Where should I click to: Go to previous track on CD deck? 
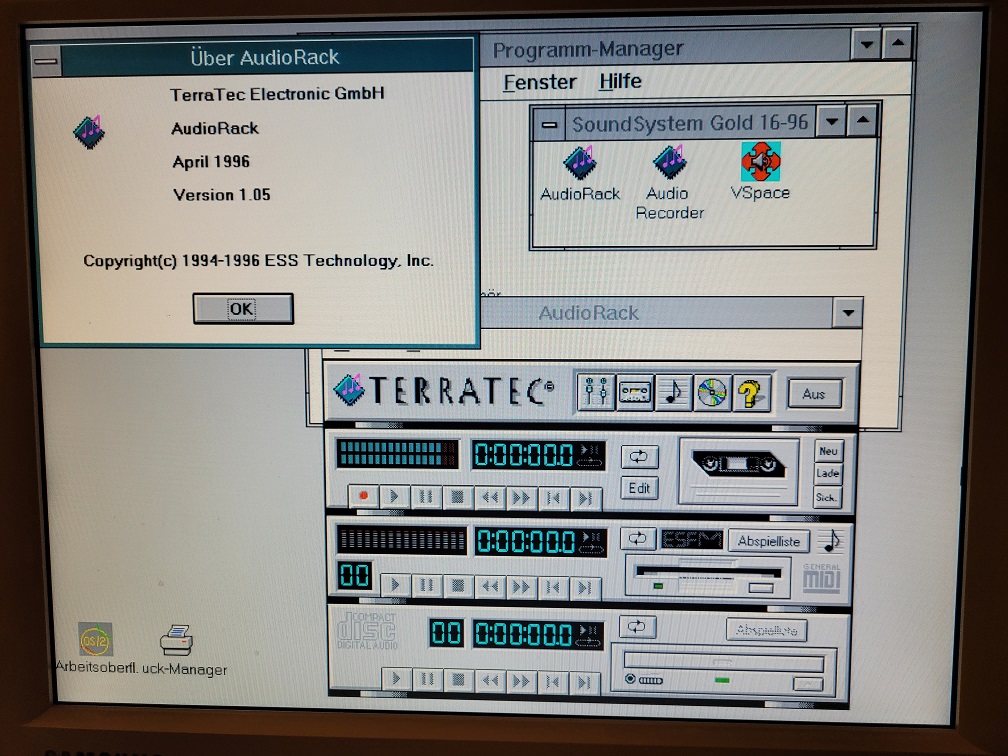point(553,681)
